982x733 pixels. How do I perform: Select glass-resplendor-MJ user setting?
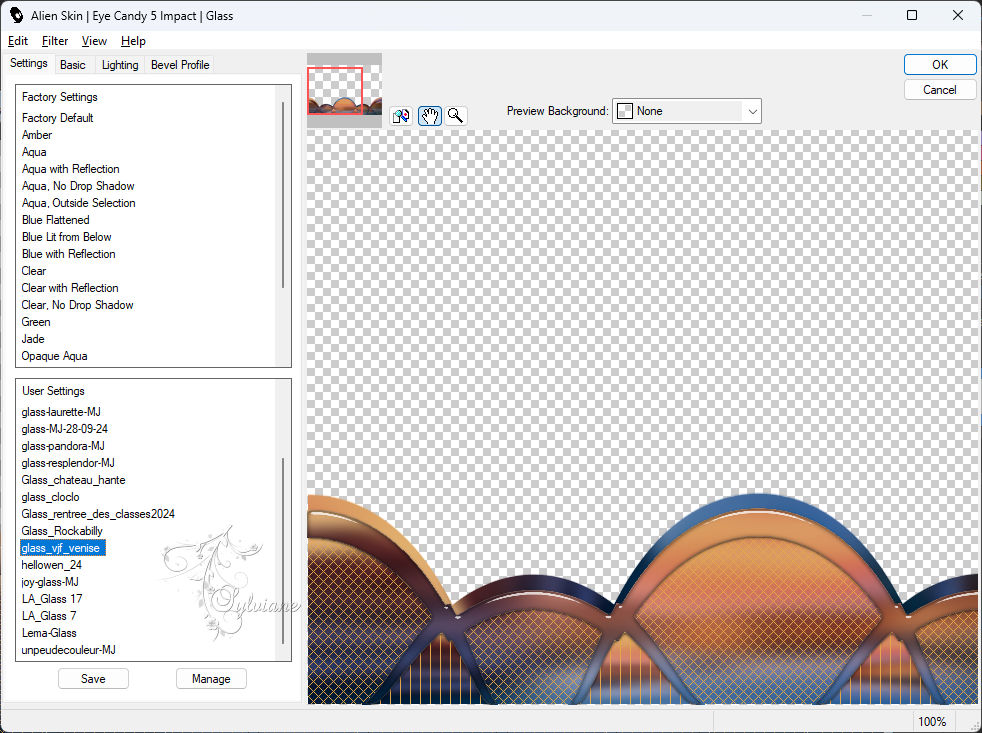click(x=68, y=462)
